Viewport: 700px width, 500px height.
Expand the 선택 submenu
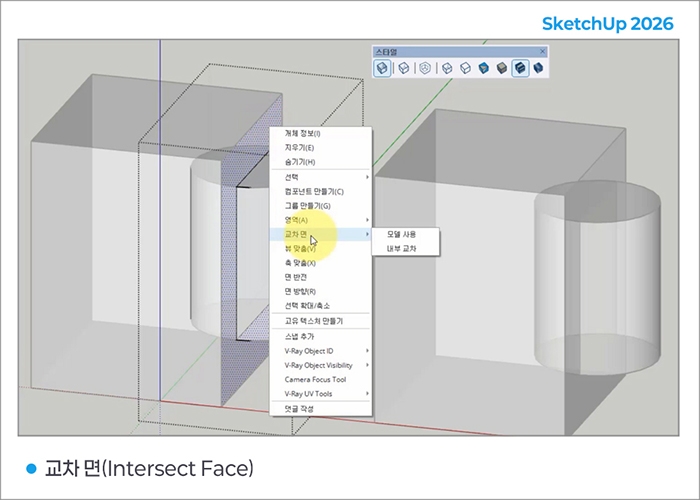[x=321, y=177]
